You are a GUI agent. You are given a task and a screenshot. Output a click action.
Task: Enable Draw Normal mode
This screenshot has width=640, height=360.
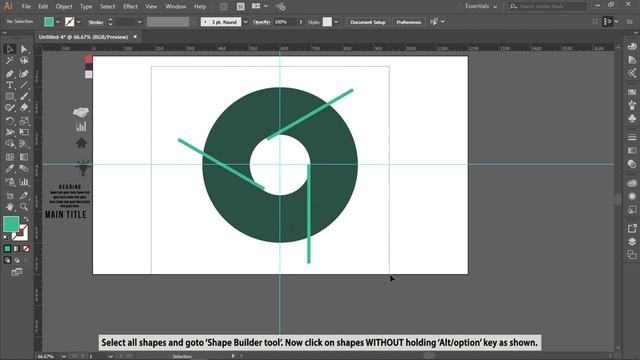[x=7, y=260]
